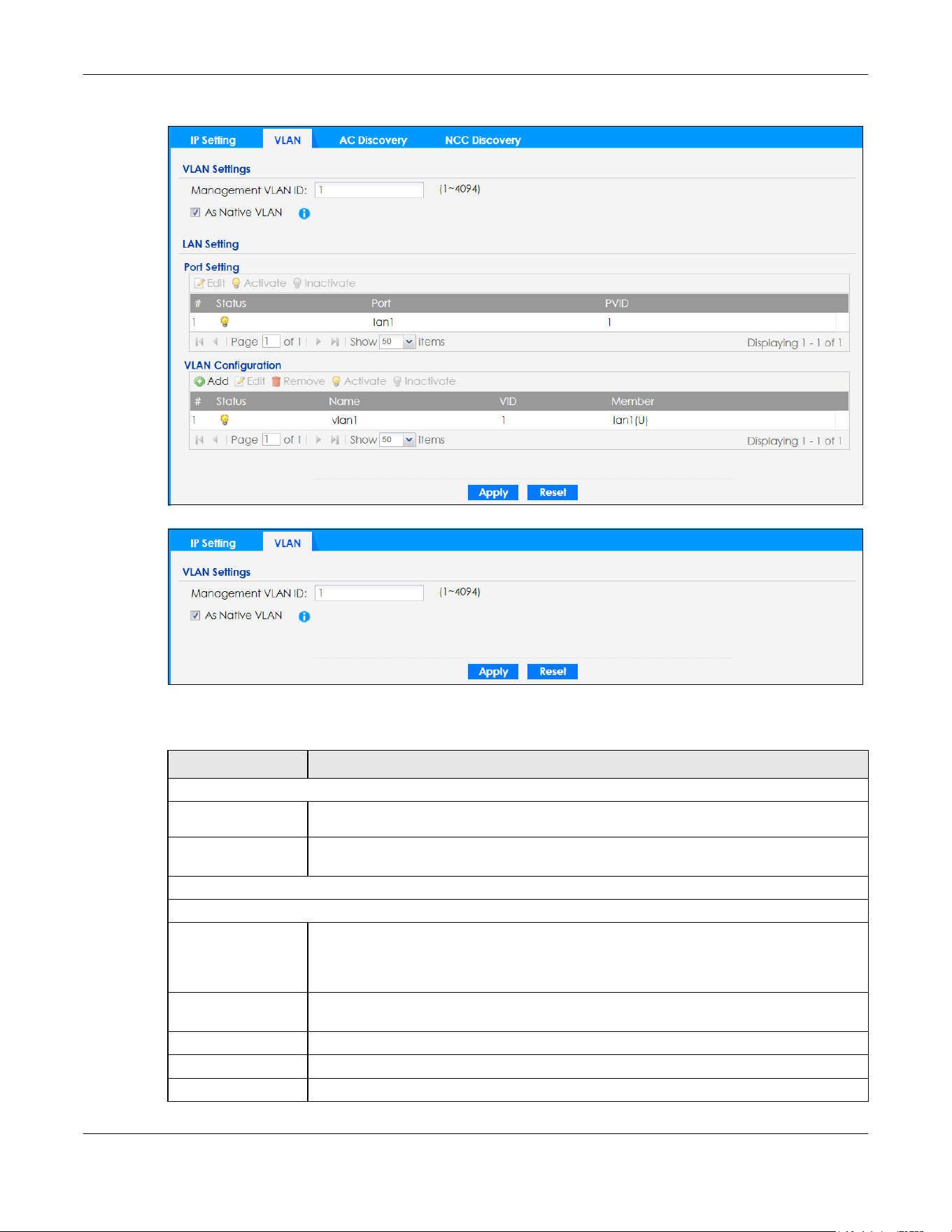Click info icon beside lower As Native VLAN
Image resolution: width=952 pixels, height=1232 pixels.
tap(304, 616)
